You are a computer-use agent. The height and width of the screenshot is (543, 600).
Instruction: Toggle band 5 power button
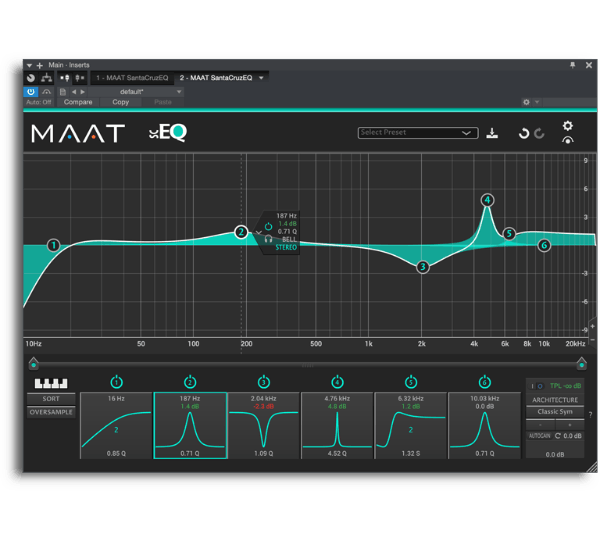tap(411, 382)
